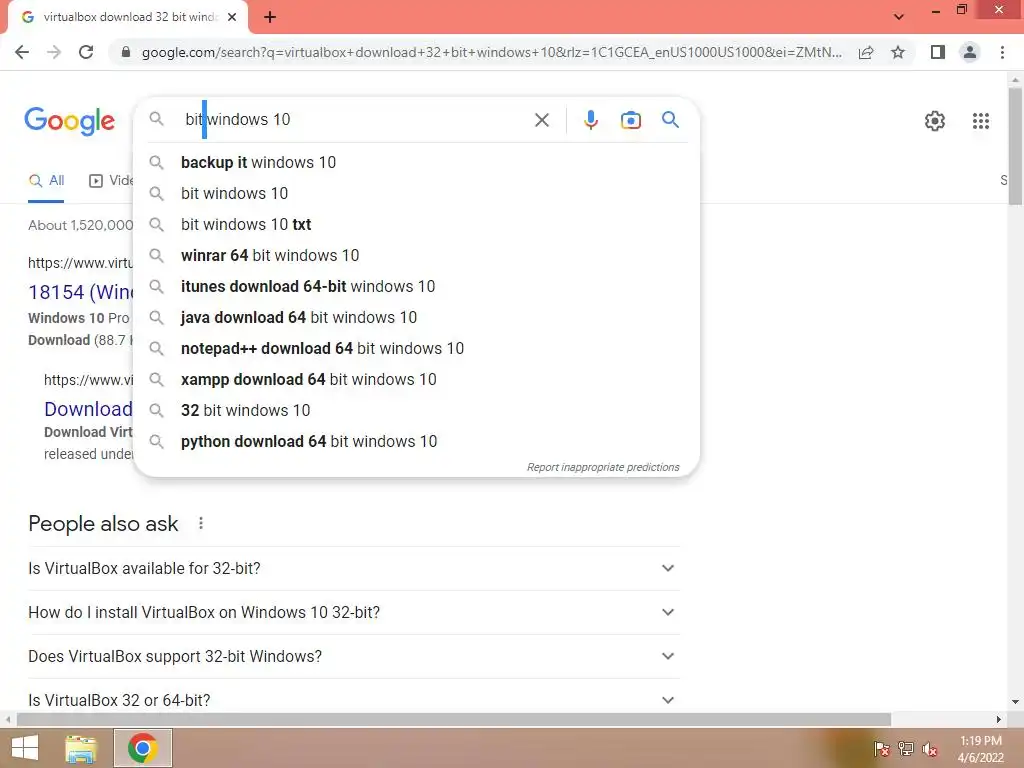Bookmark this page with the star icon
The image size is (1024, 768).
coord(898,52)
